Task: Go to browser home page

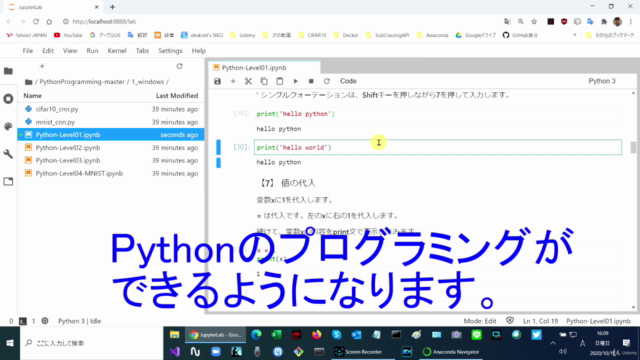Action: [x=49, y=22]
